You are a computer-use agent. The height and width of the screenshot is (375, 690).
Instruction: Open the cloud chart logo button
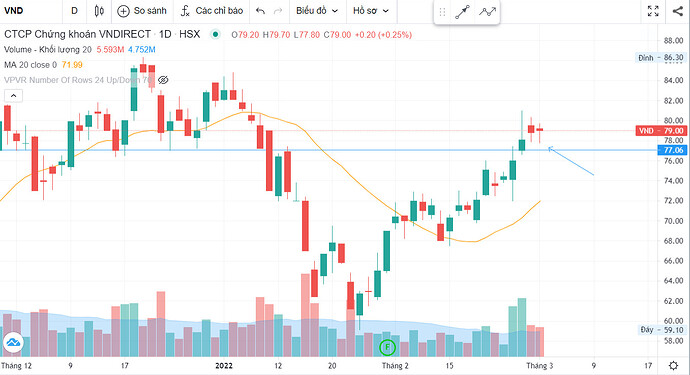point(13,342)
